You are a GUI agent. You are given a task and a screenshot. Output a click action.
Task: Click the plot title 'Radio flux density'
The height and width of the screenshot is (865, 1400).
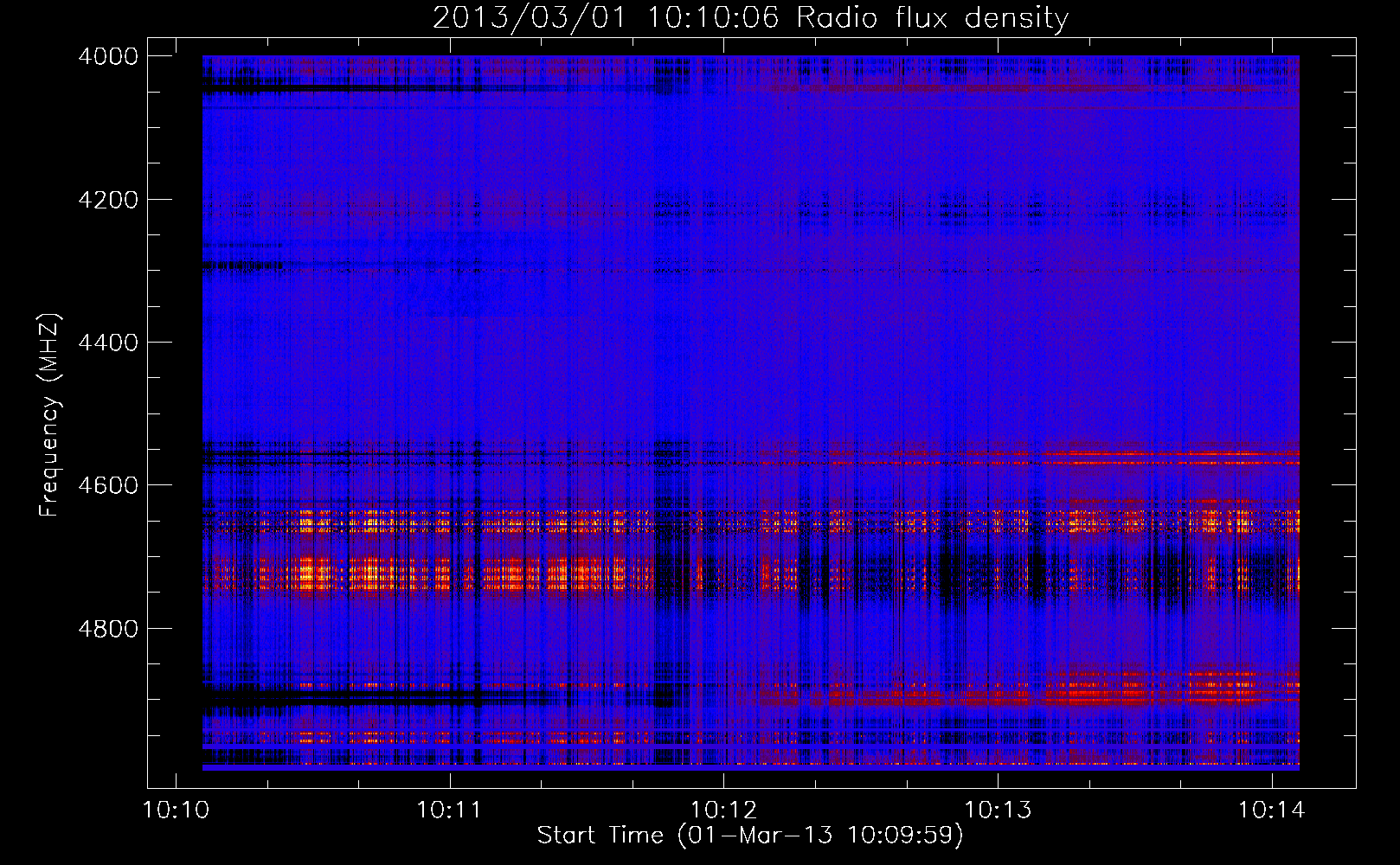pyautogui.click(x=932, y=18)
